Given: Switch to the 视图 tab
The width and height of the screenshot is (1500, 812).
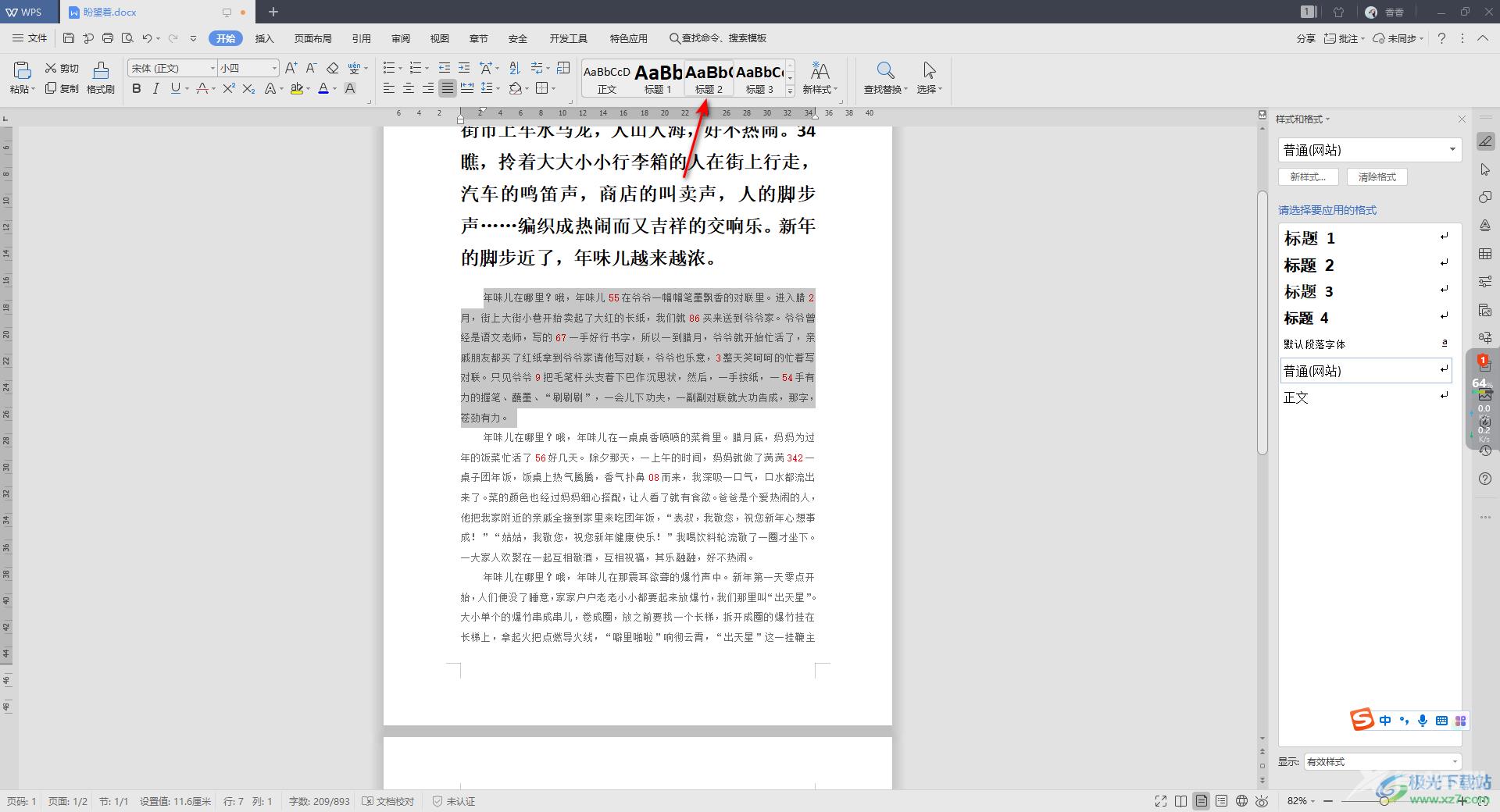Looking at the screenshot, I should click(440, 38).
